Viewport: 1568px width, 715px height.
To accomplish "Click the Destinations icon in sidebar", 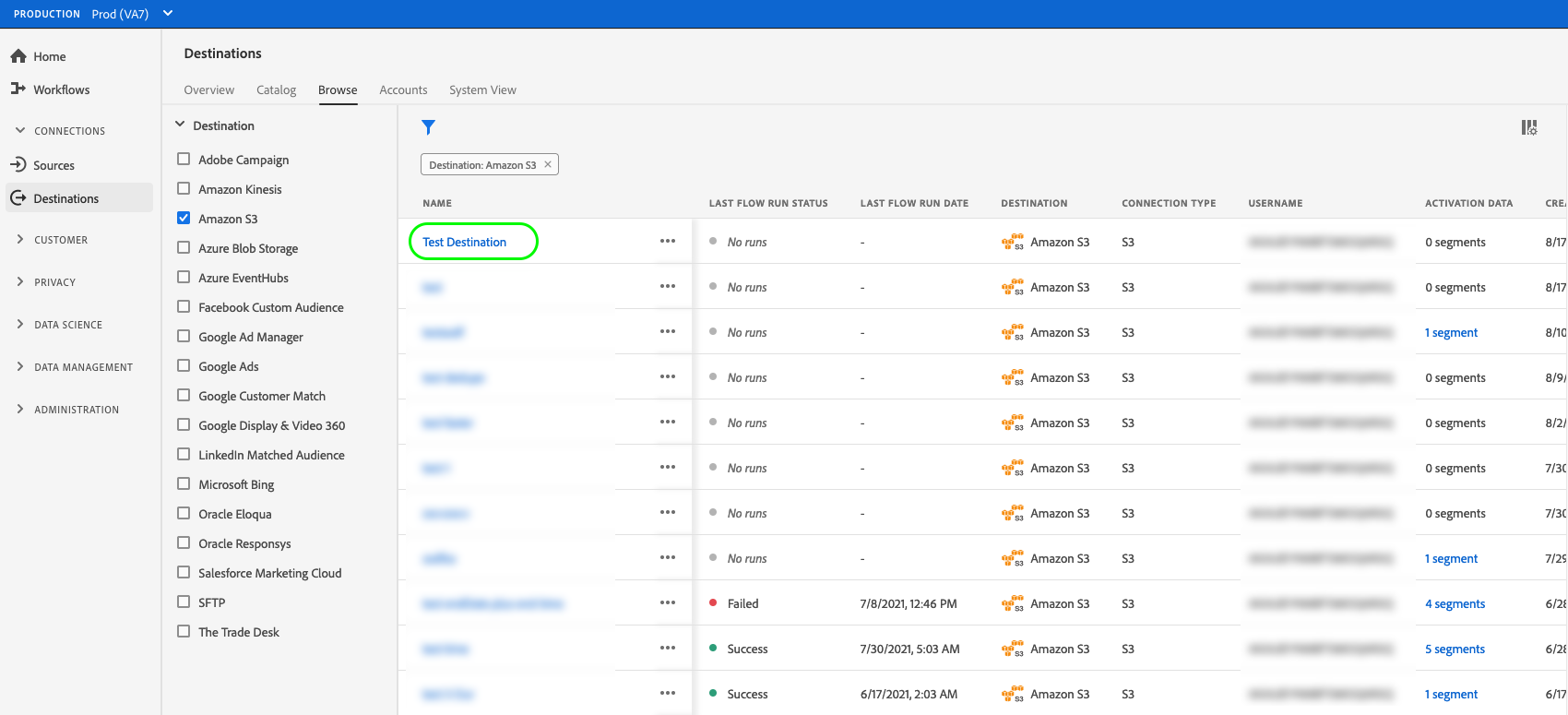I will (18, 197).
